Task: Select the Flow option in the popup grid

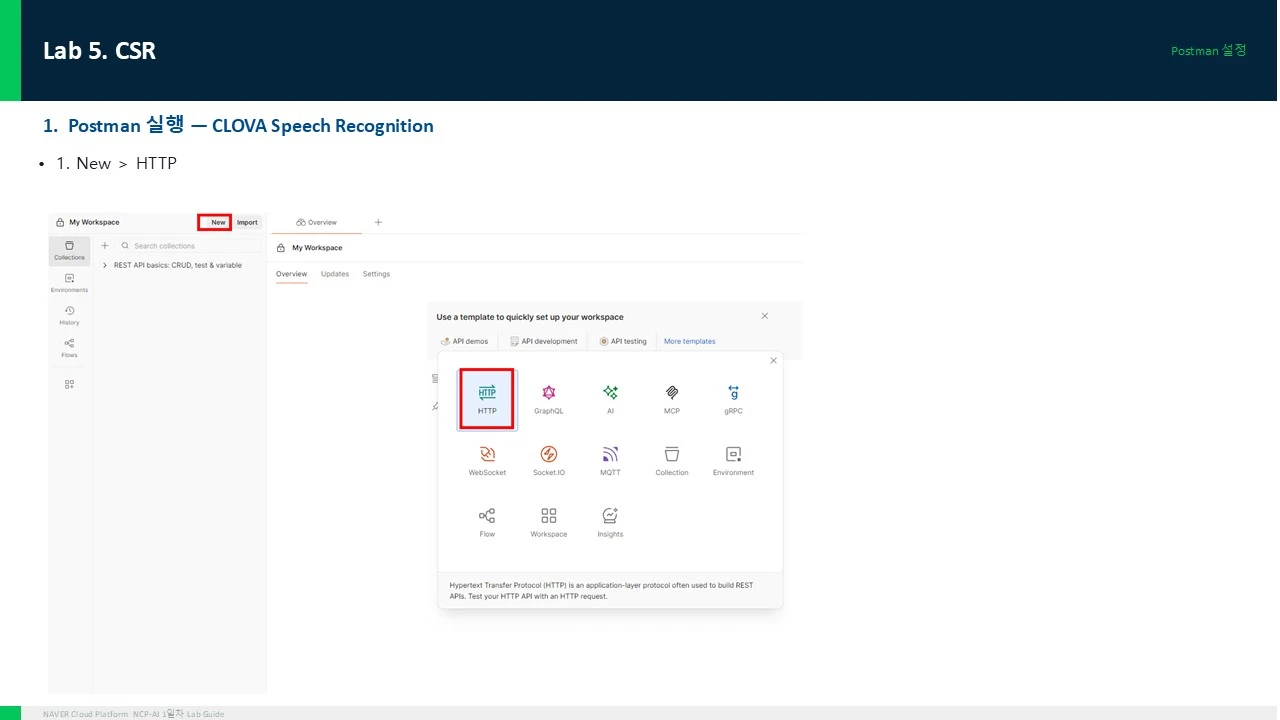Action: pyautogui.click(x=487, y=522)
